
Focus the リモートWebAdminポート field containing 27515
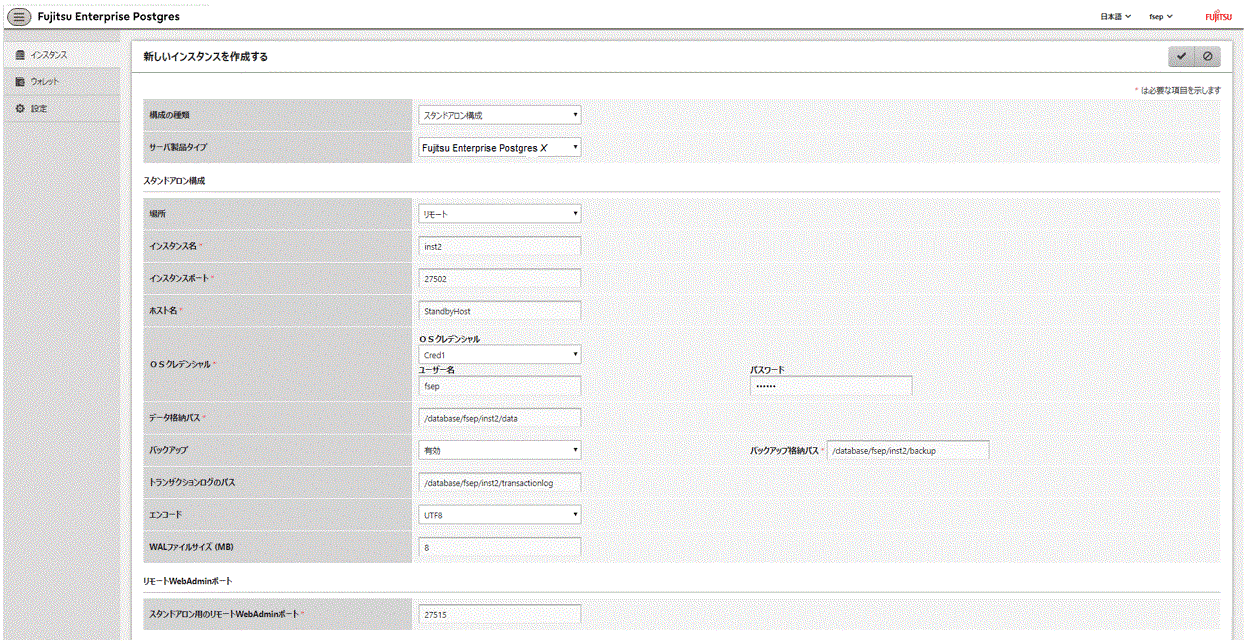(x=500, y=614)
